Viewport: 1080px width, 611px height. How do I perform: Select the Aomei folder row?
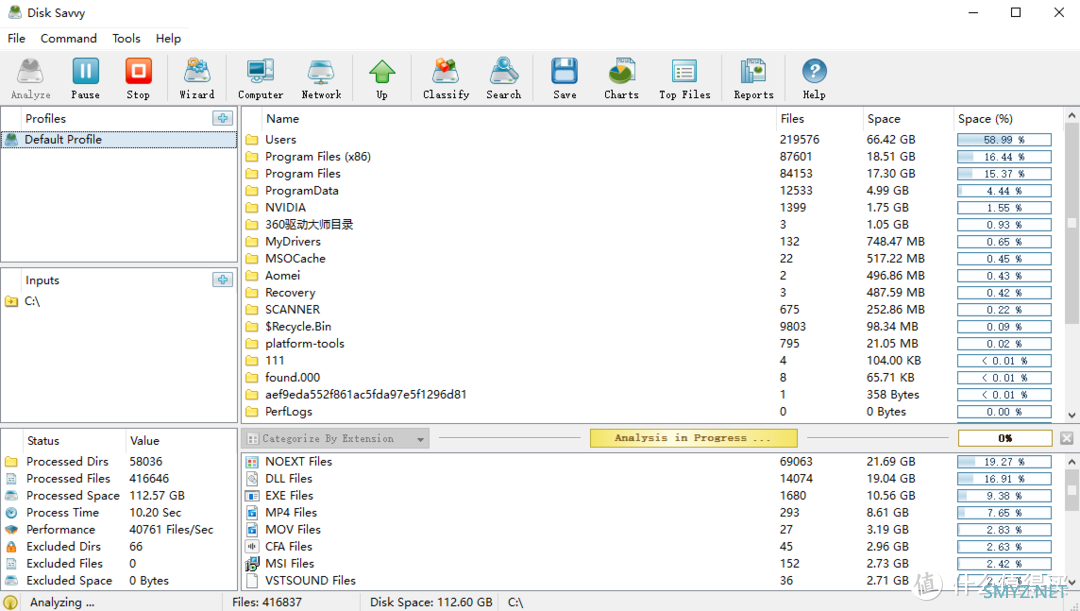[653, 276]
